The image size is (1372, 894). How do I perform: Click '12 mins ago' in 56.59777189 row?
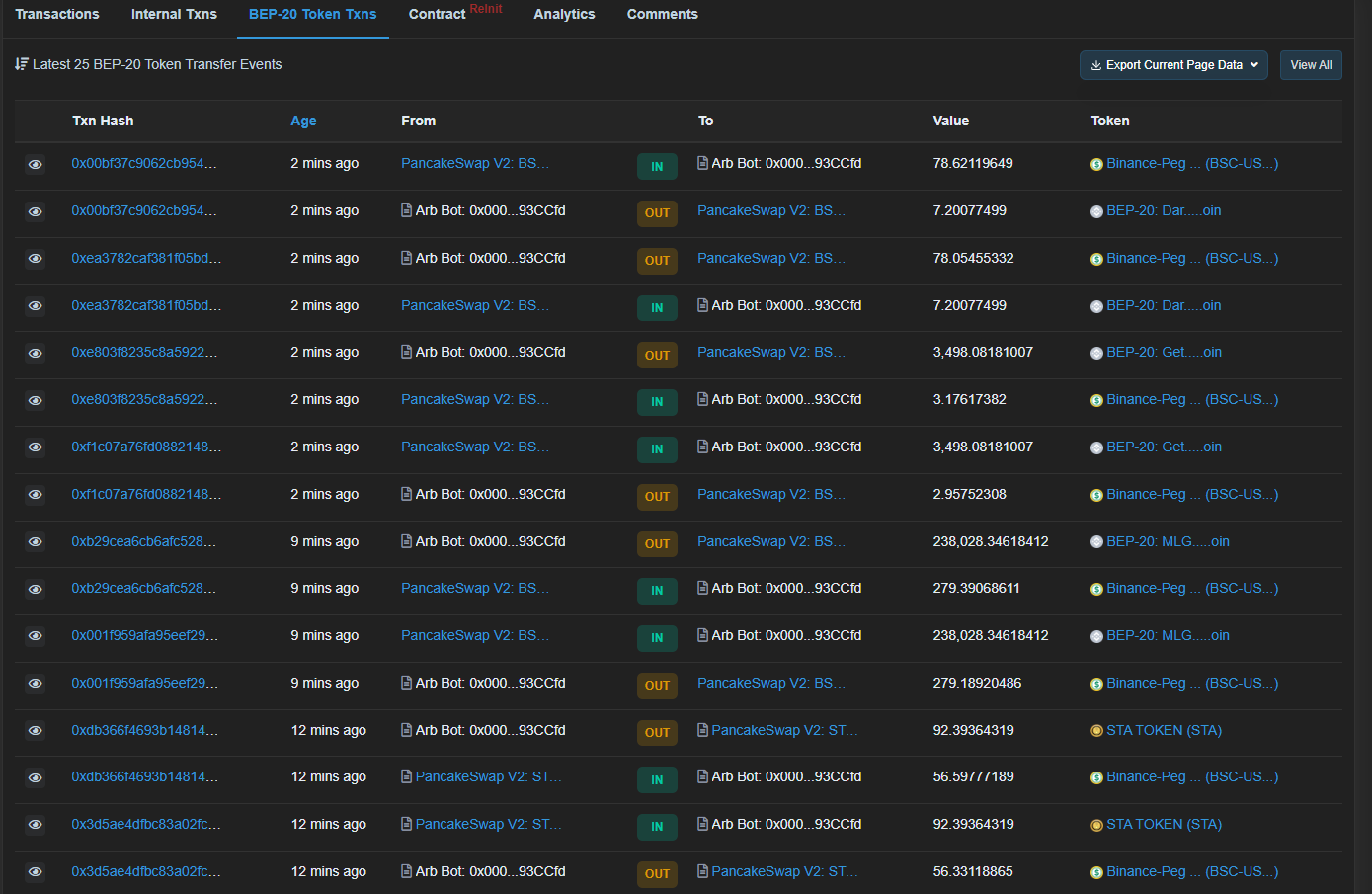(x=328, y=776)
